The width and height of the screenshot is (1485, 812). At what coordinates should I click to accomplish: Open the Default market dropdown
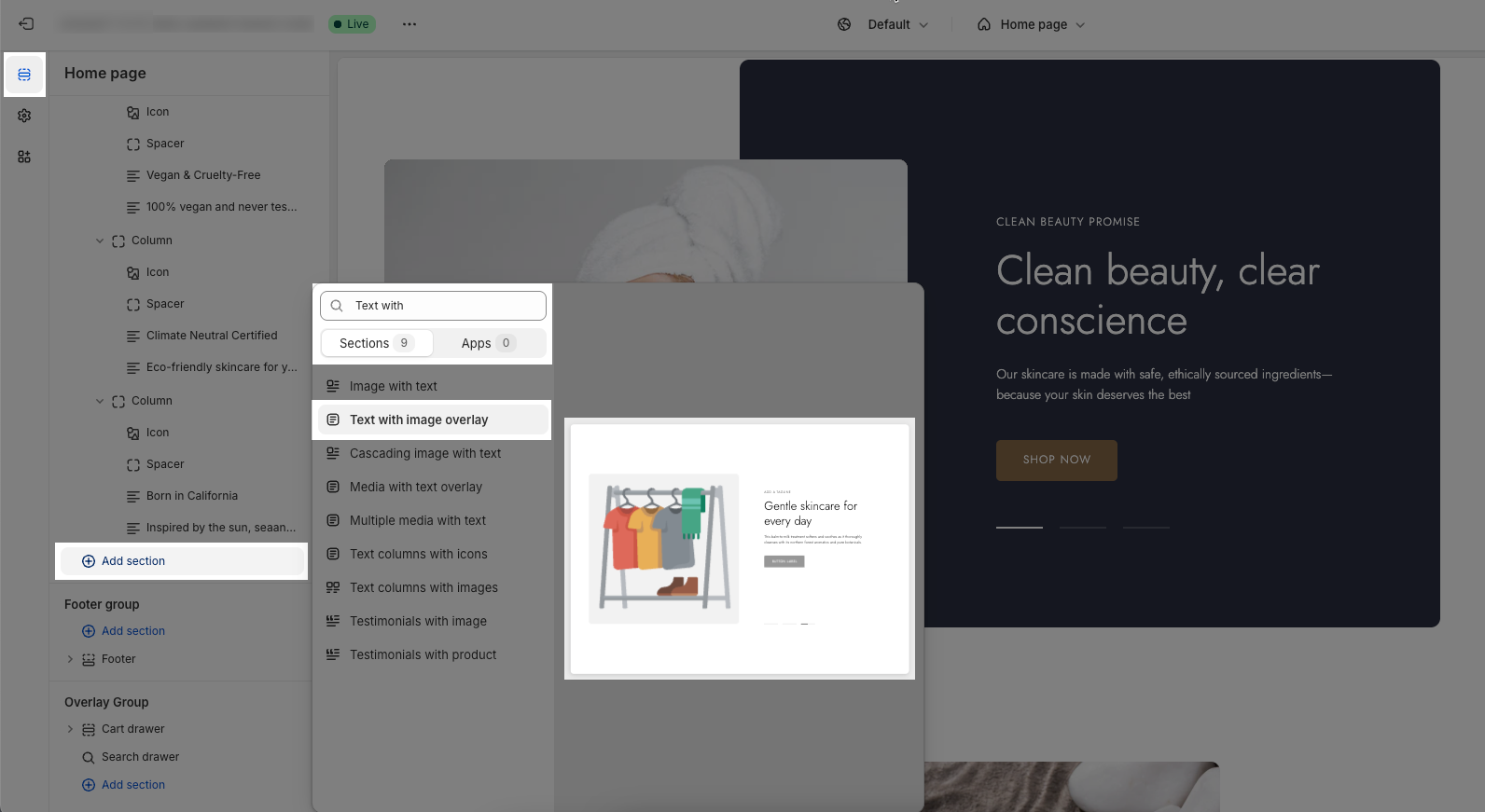point(897,24)
